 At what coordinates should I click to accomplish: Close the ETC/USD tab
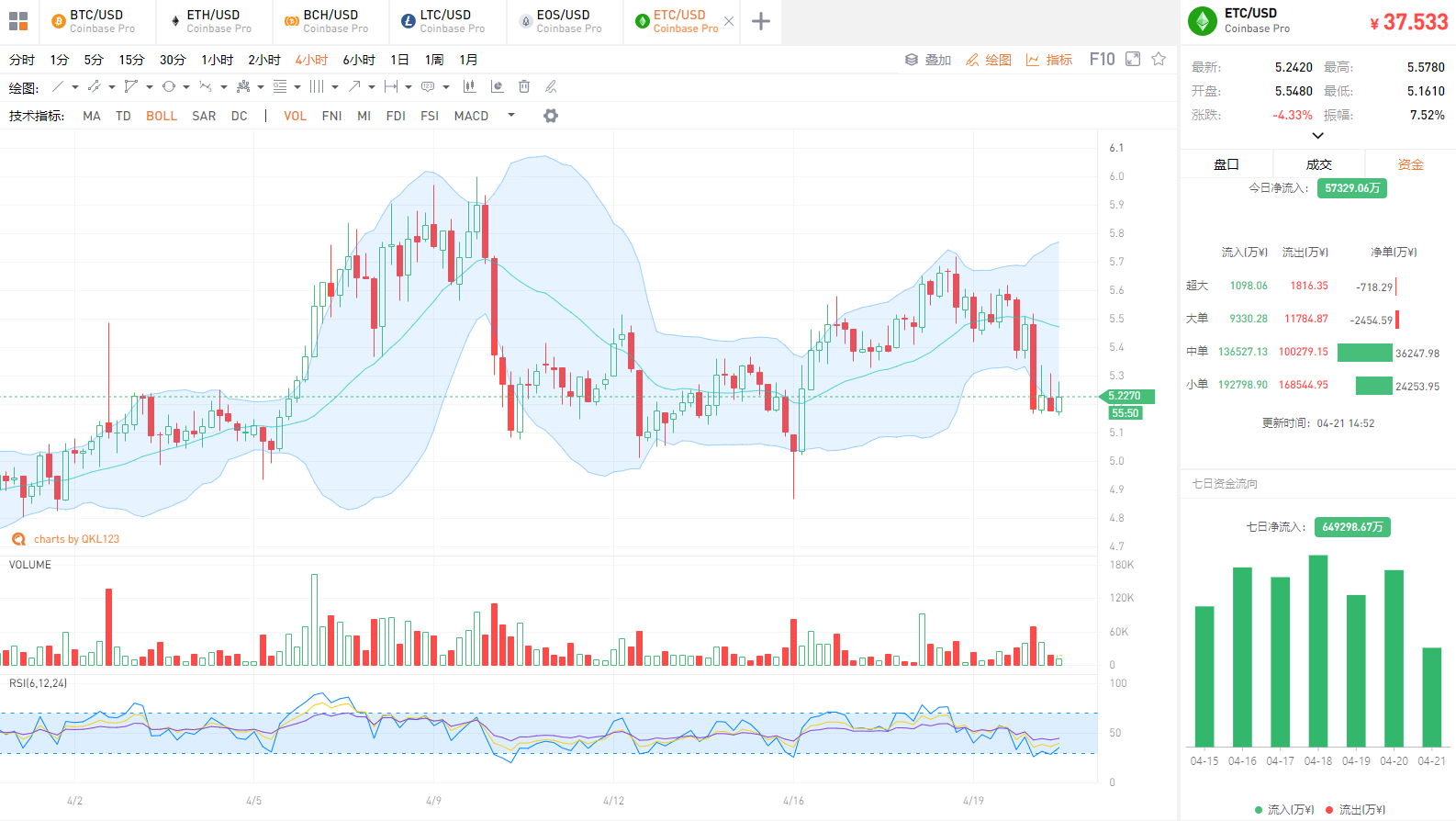coord(729,21)
